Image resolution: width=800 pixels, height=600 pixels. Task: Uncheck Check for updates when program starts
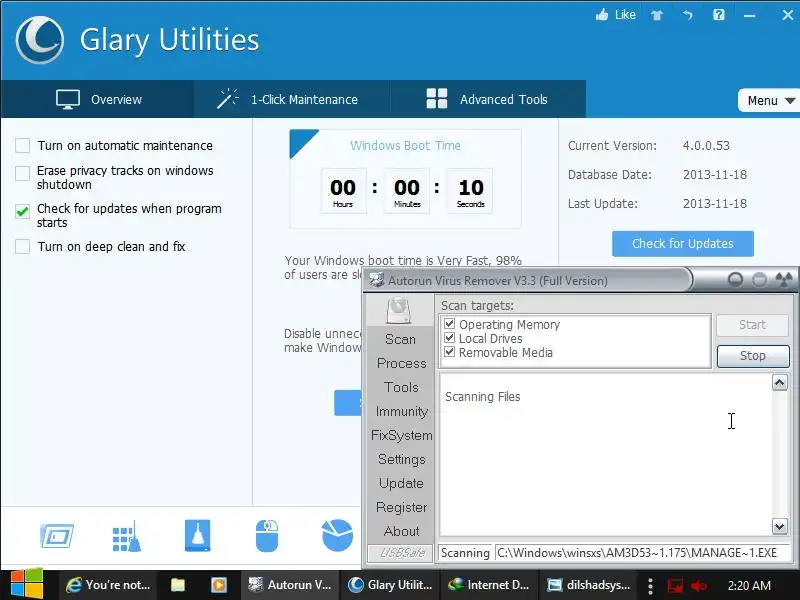click(x=22, y=211)
